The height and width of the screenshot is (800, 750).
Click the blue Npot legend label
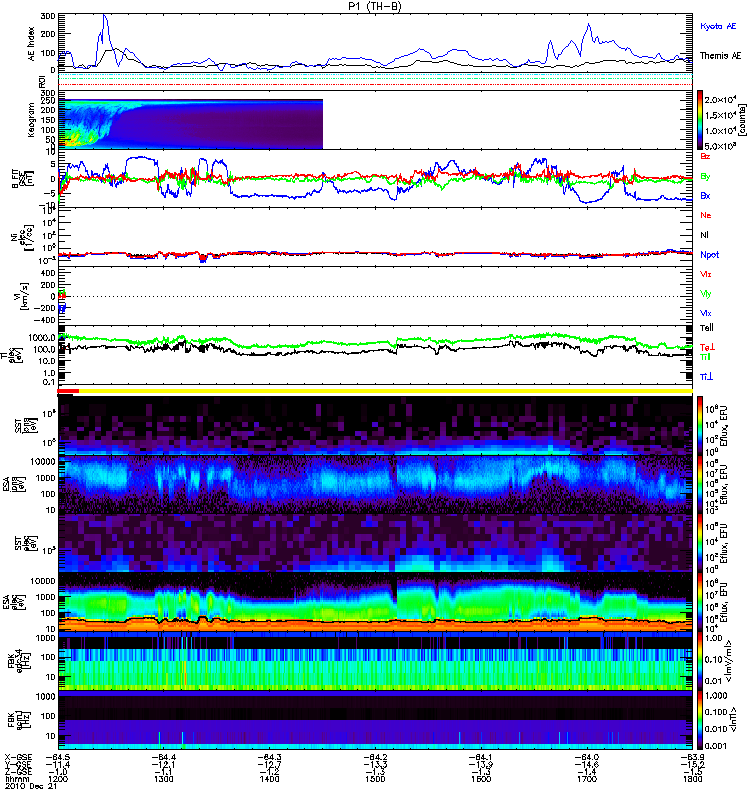(710, 254)
